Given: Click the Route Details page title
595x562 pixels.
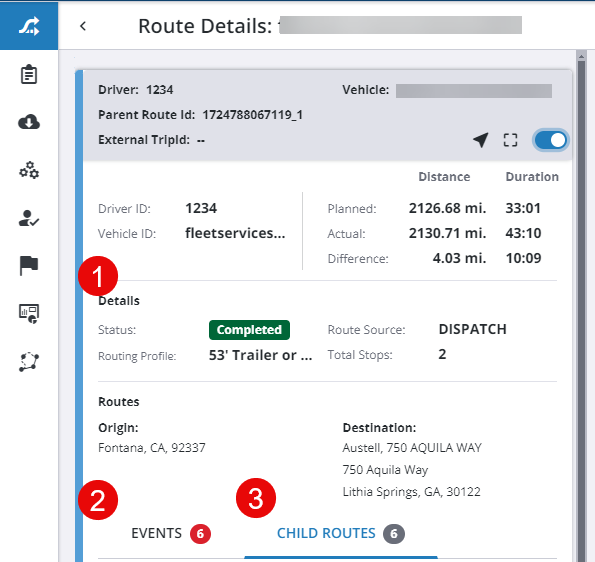Looking at the screenshot, I should [x=205, y=26].
